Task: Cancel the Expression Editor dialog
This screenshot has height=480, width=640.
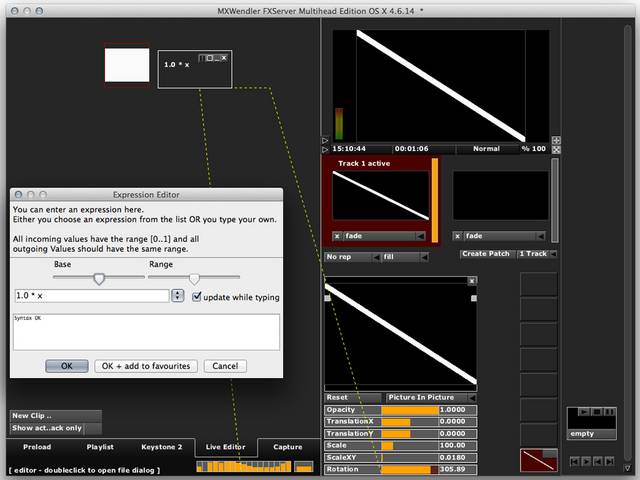Action: (225, 366)
